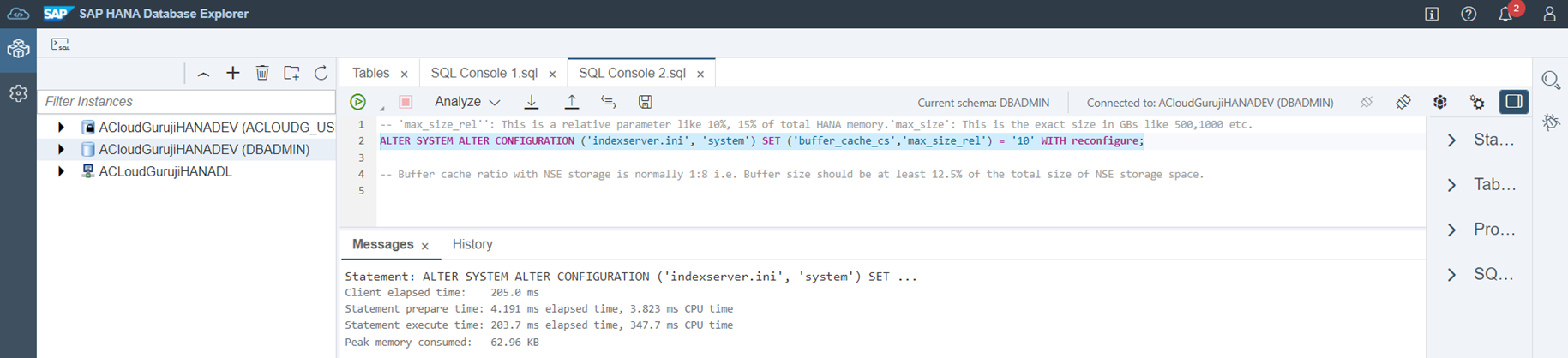Expand the Sta... section in right panel
This screenshot has width=1568, height=358.
click(x=1451, y=140)
